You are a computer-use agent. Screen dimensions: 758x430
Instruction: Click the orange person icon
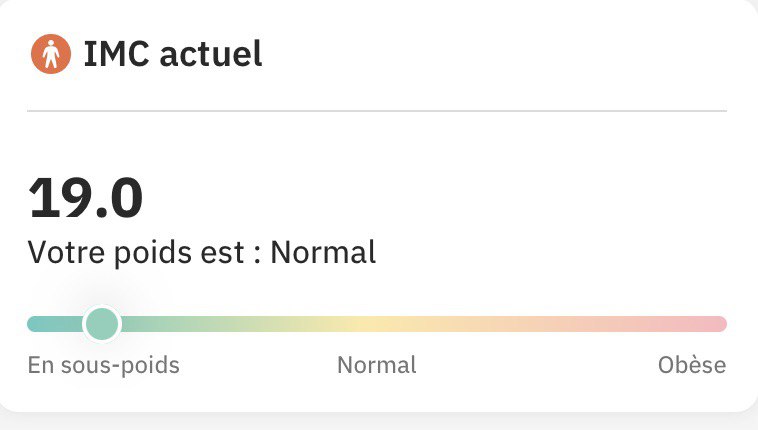coord(51,54)
